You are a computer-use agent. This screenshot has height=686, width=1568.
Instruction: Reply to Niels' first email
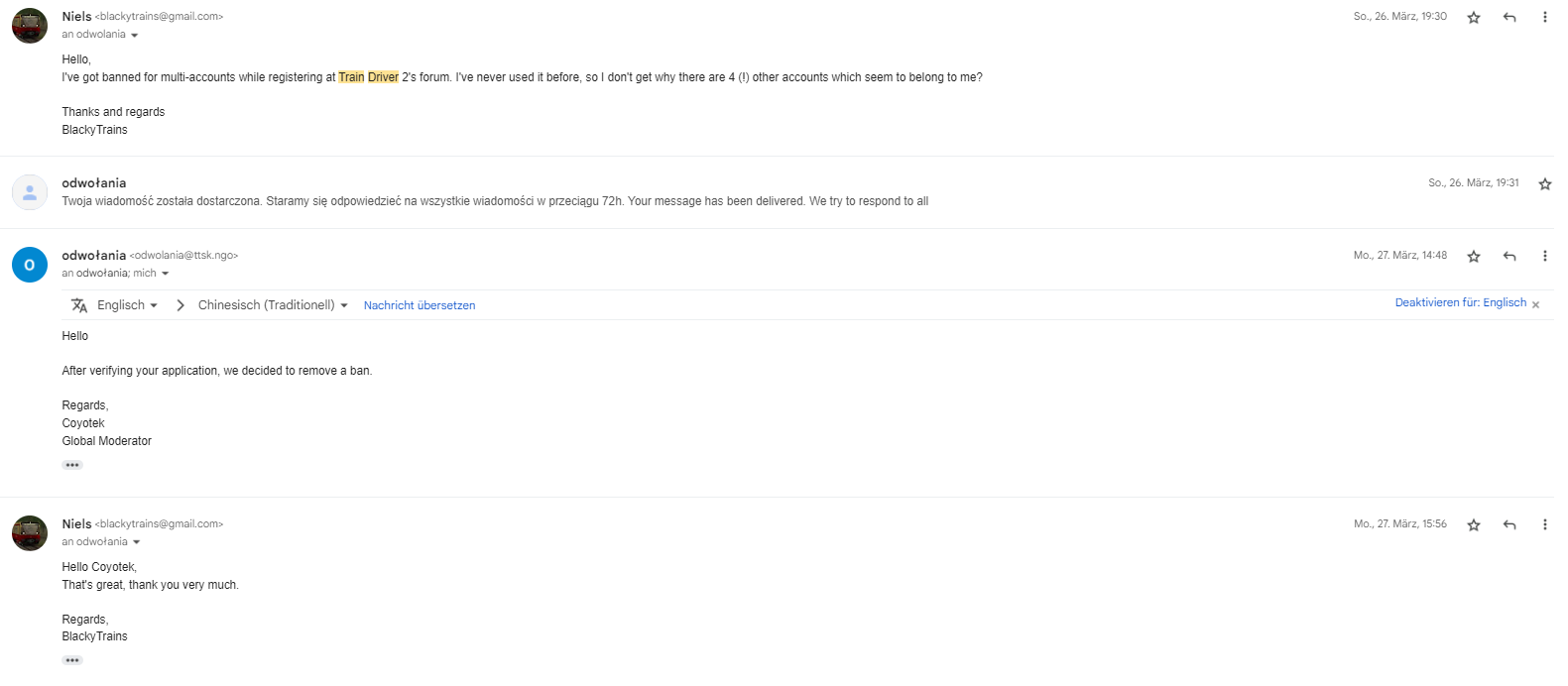coord(1509,18)
